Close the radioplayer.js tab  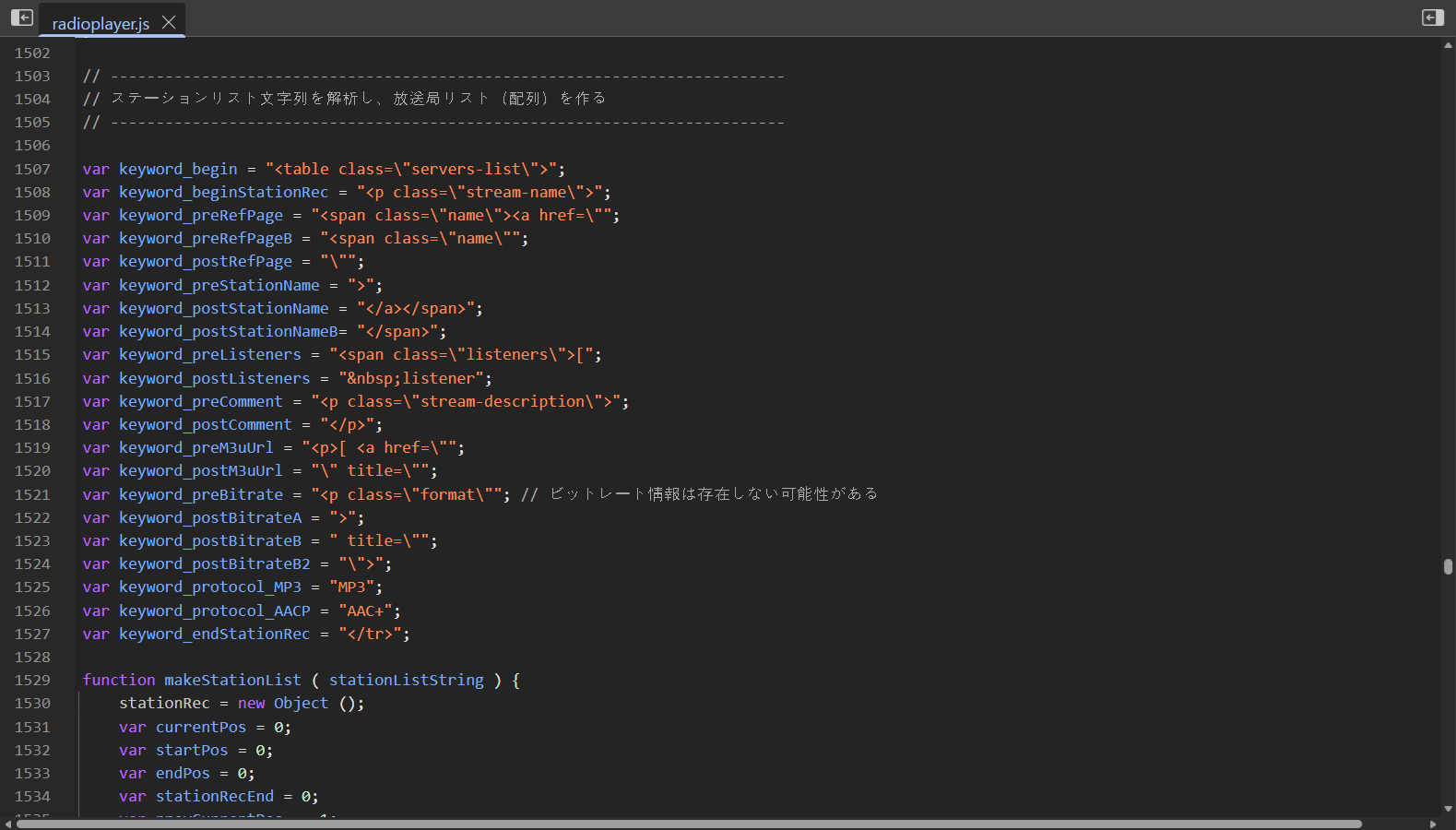pyautogui.click(x=169, y=22)
